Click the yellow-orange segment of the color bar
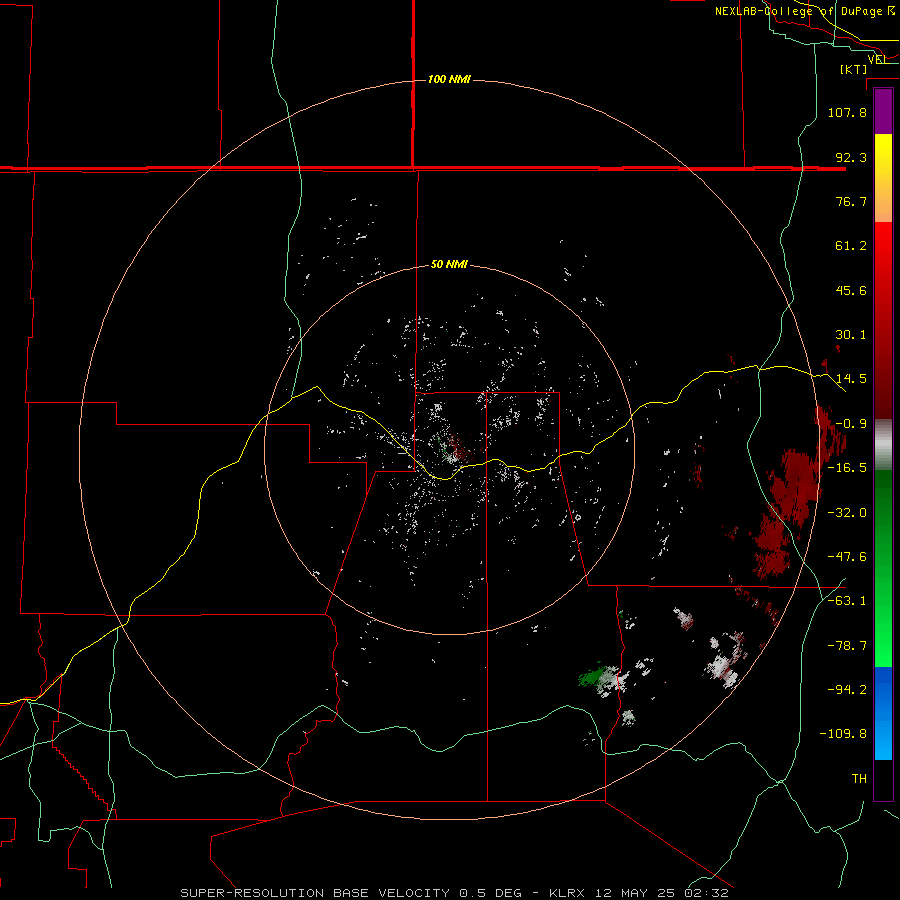 point(883,178)
